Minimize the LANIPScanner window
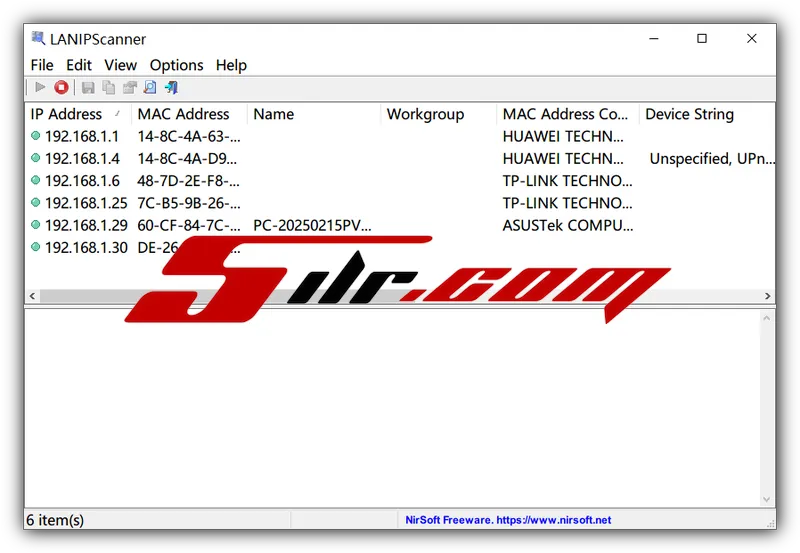Screen dimensions: 800x553 654,39
